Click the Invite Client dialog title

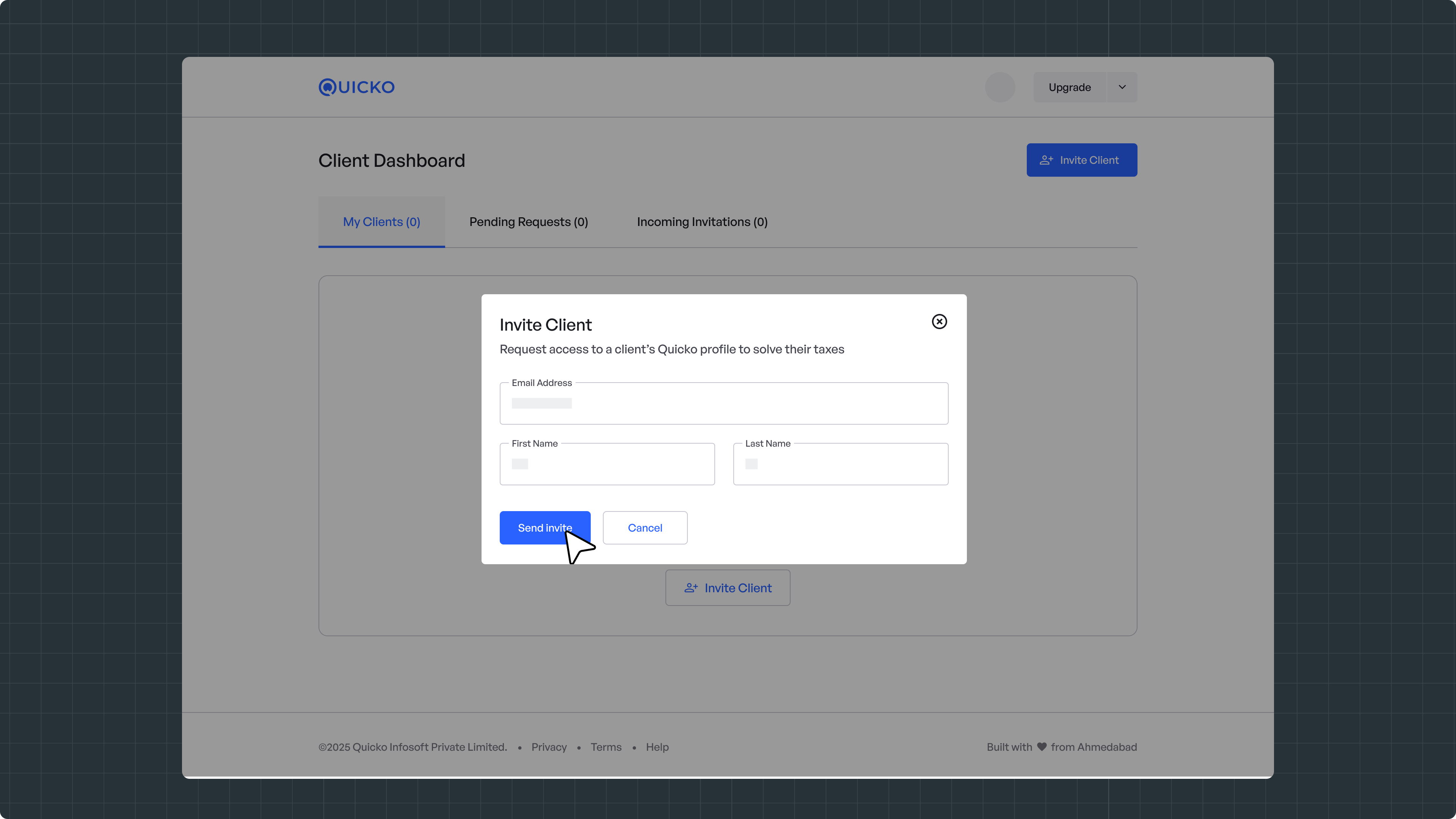pos(546,325)
